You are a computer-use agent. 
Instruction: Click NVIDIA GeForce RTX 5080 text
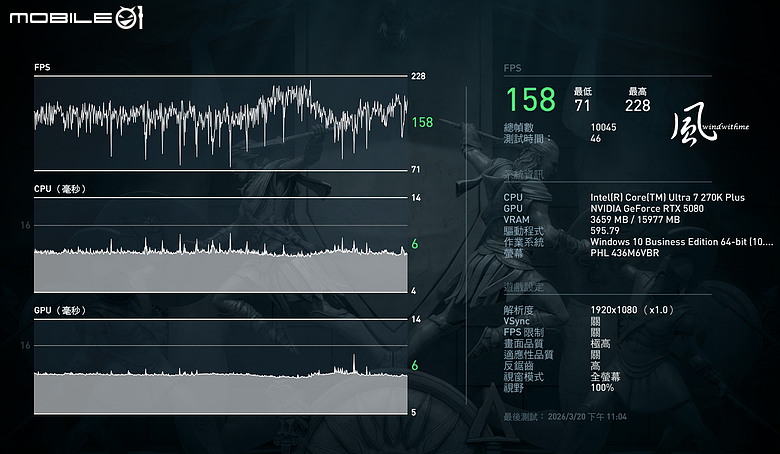click(x=647, y=208)
